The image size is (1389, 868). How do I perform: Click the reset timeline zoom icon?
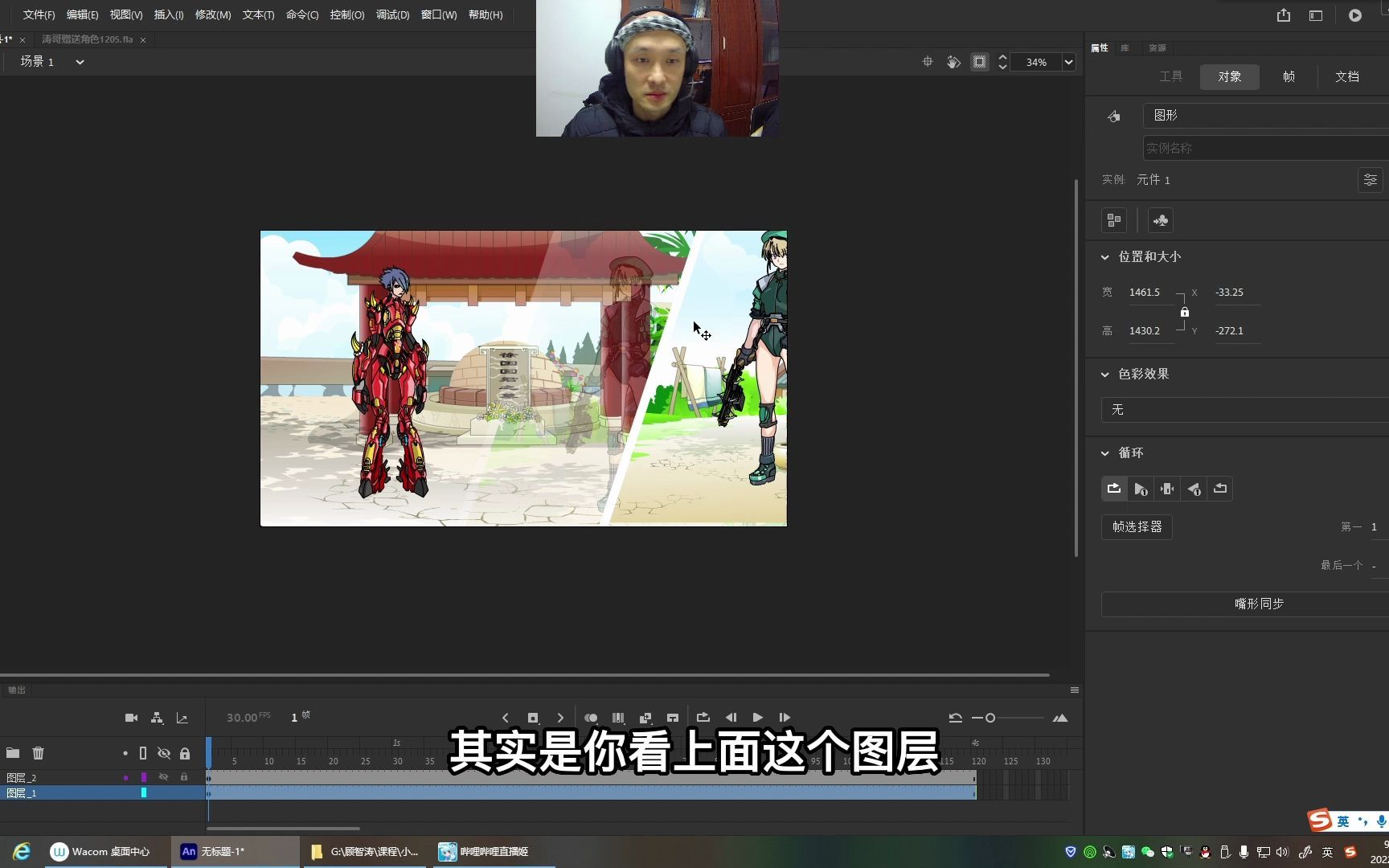tap(956, 718)
